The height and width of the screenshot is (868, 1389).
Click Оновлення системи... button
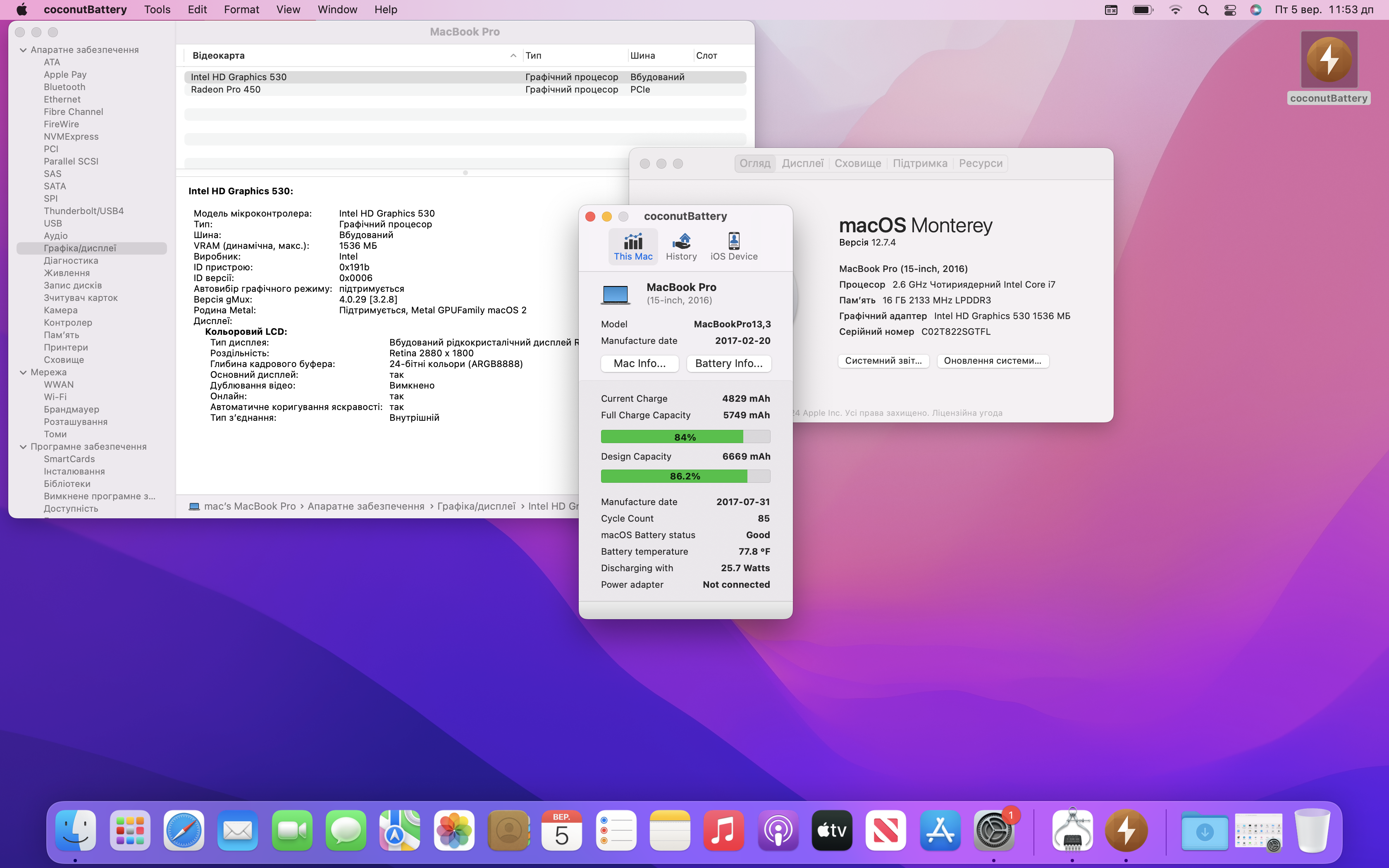993,360
